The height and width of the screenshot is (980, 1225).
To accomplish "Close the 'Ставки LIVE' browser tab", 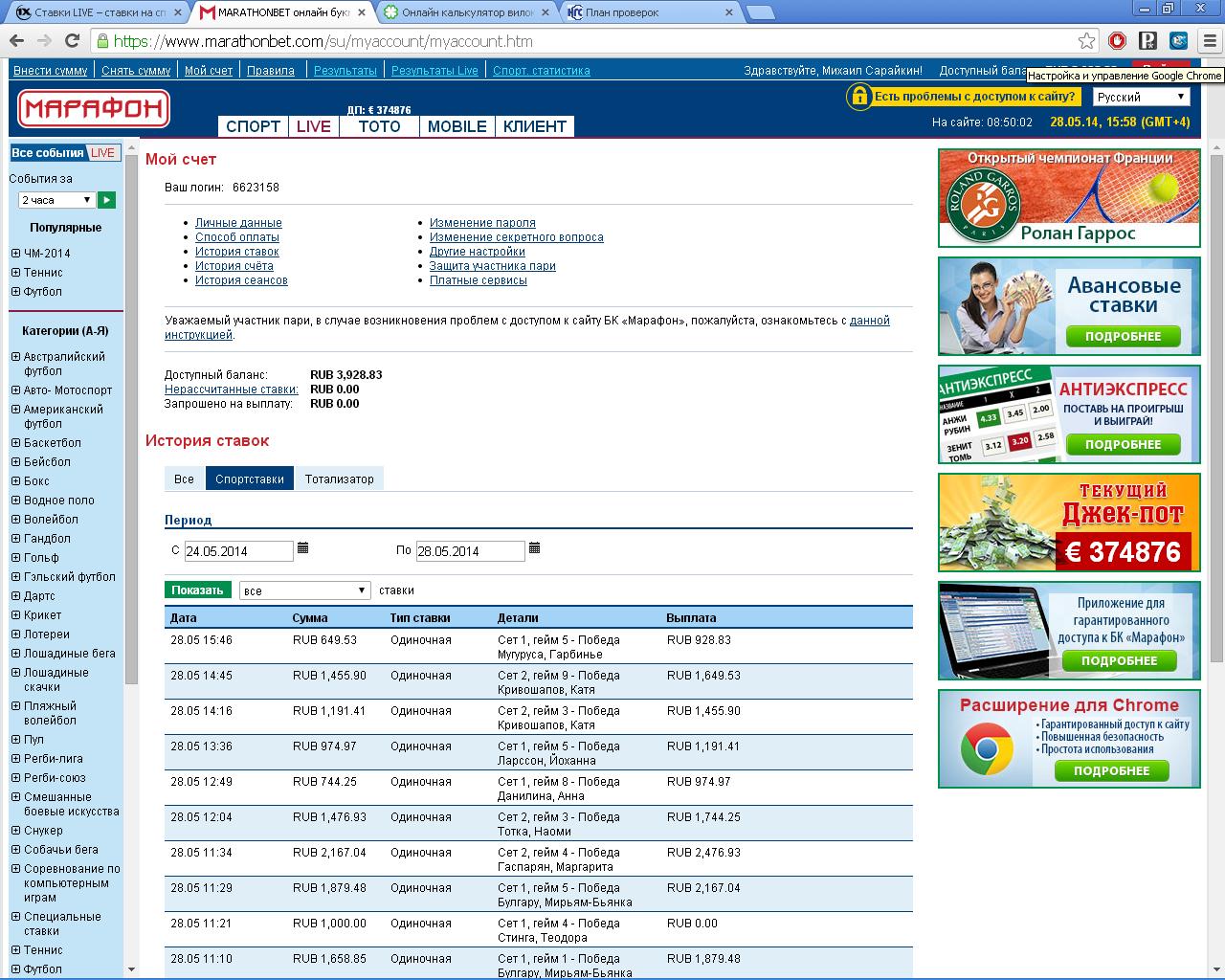I will [178, 13].
